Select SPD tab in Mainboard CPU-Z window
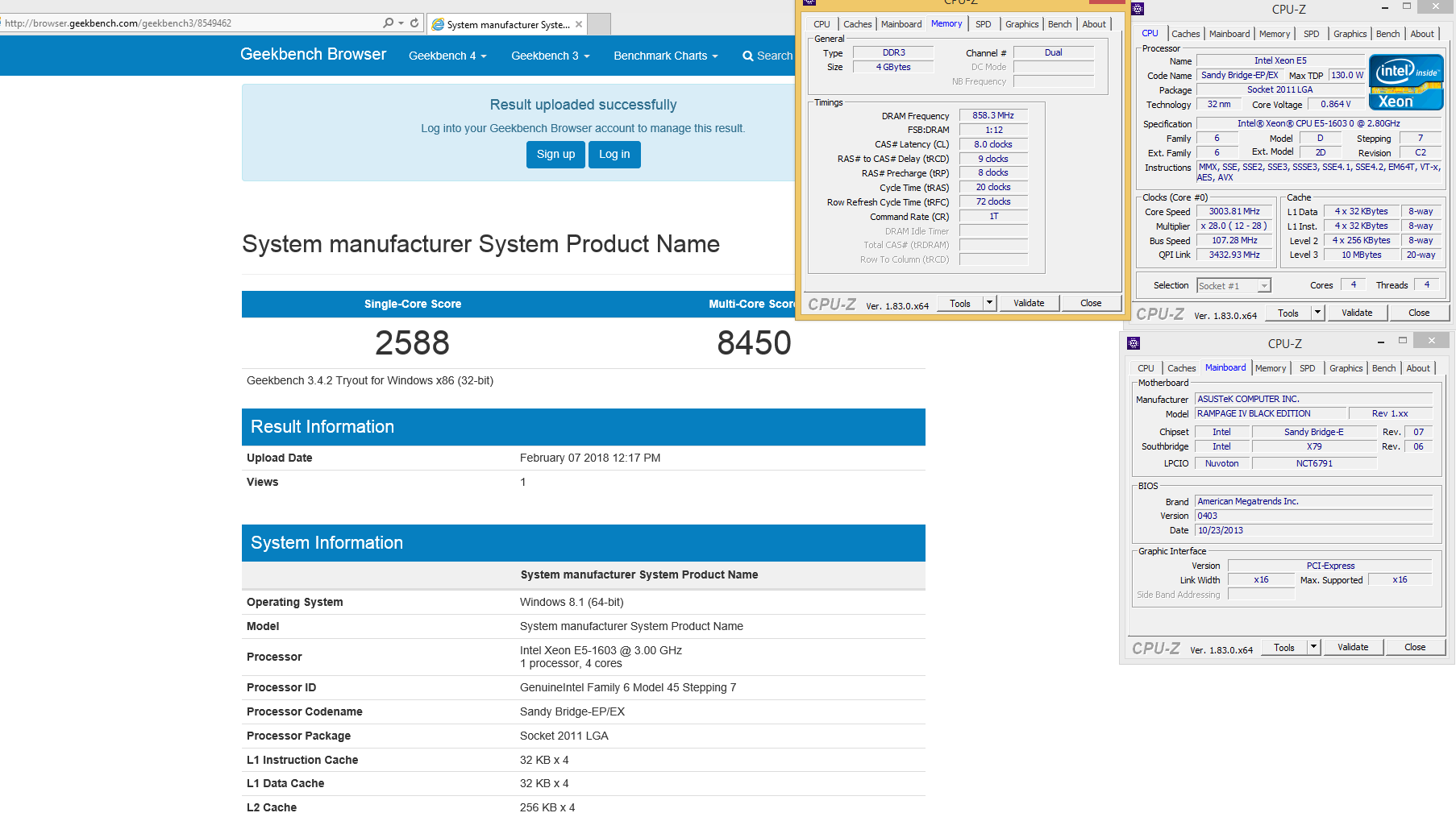The width and height of the screenshot is (1456, 817). (x=1308, y=368)
